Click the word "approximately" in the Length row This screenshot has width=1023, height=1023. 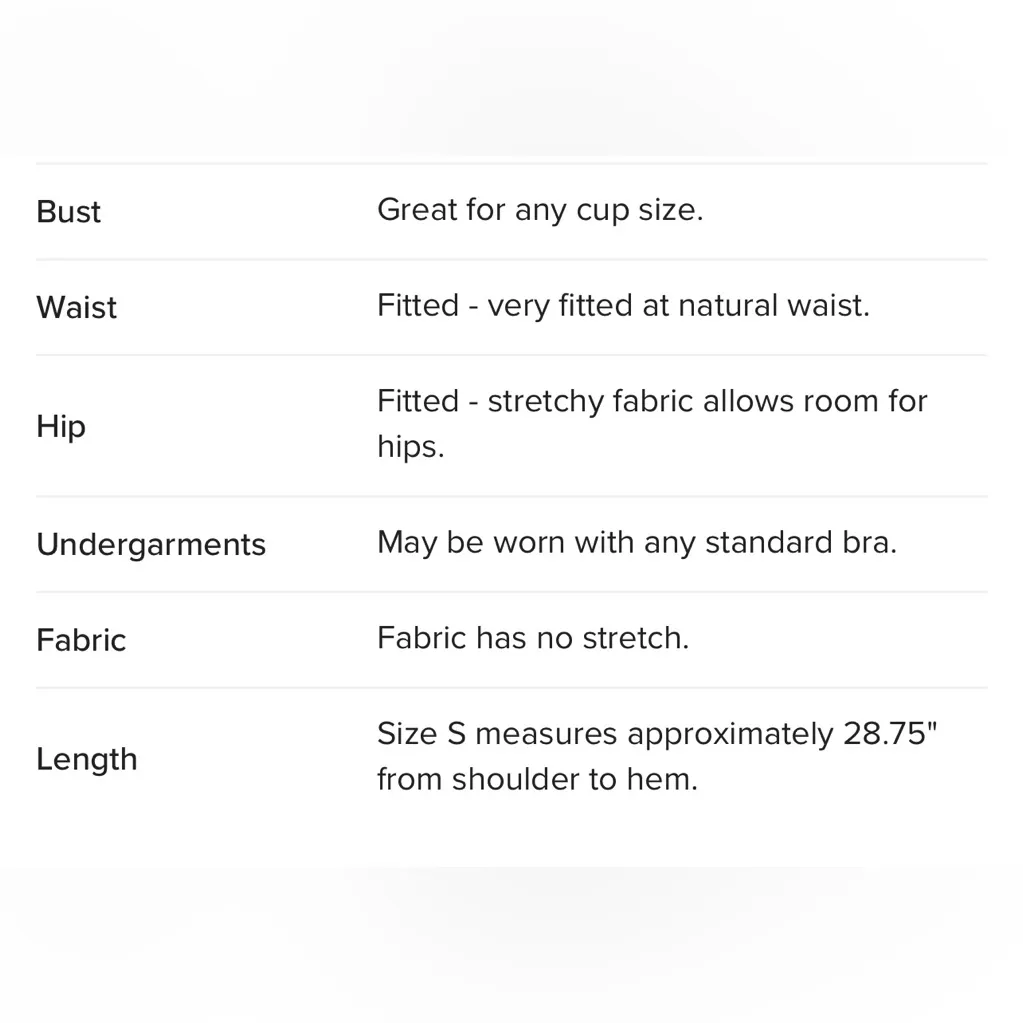[x=729, y=734]
